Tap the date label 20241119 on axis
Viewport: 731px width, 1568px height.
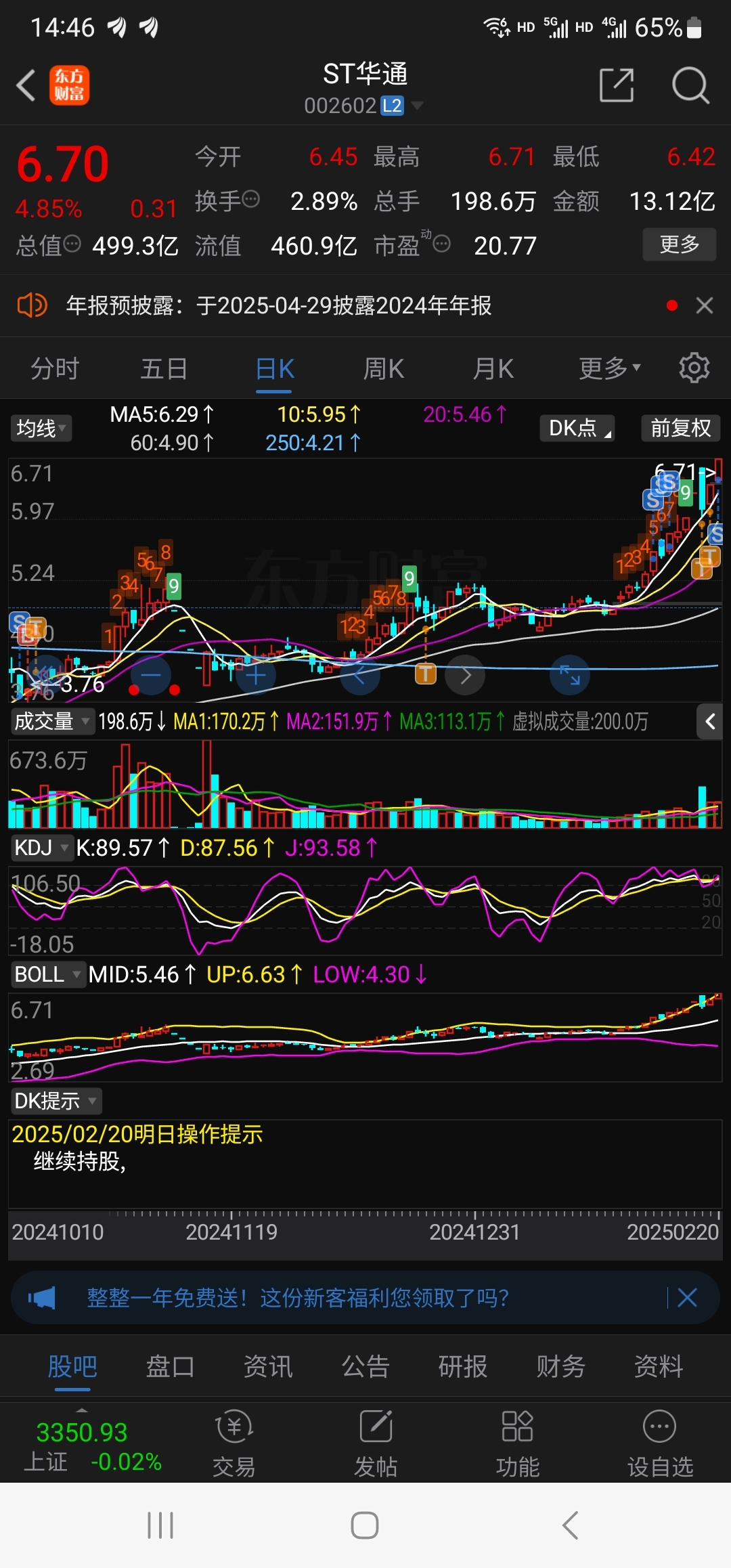tap(231, 1232)
